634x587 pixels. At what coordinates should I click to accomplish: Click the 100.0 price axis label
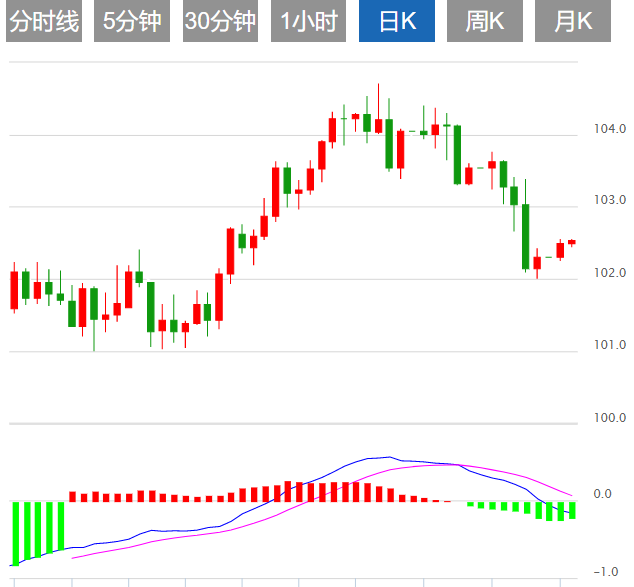[609, 418]
